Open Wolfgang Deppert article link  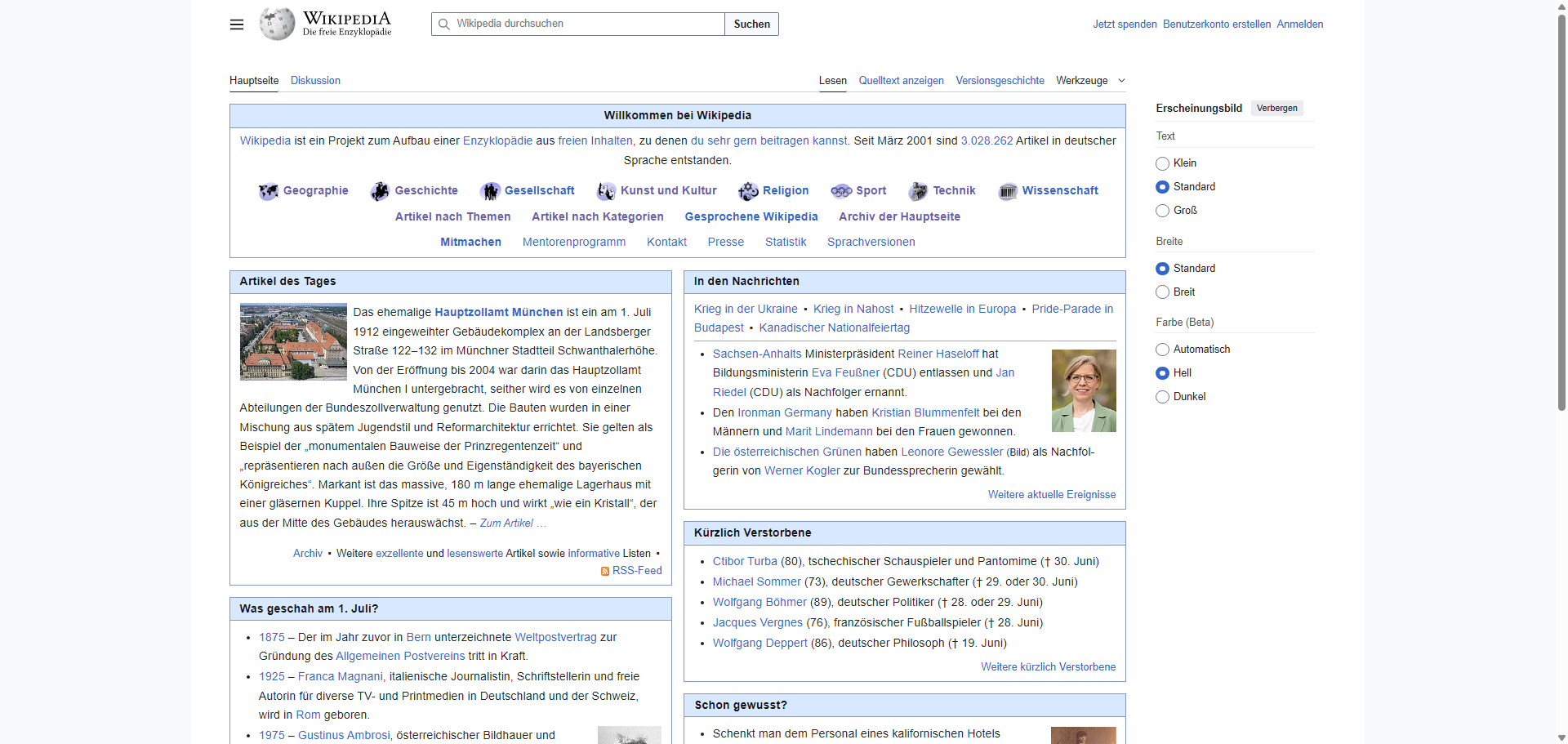759,644
